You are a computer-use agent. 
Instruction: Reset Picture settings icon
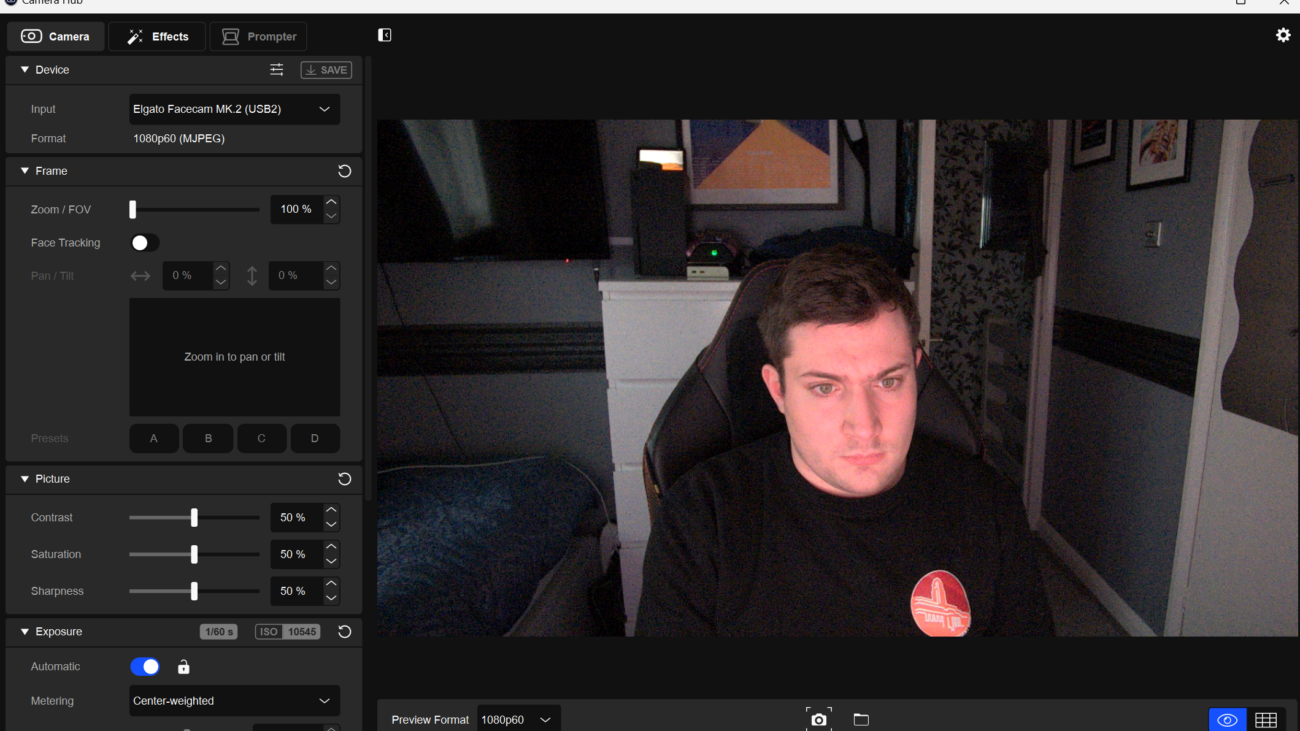pyautogui.click(x=344, y=479)
